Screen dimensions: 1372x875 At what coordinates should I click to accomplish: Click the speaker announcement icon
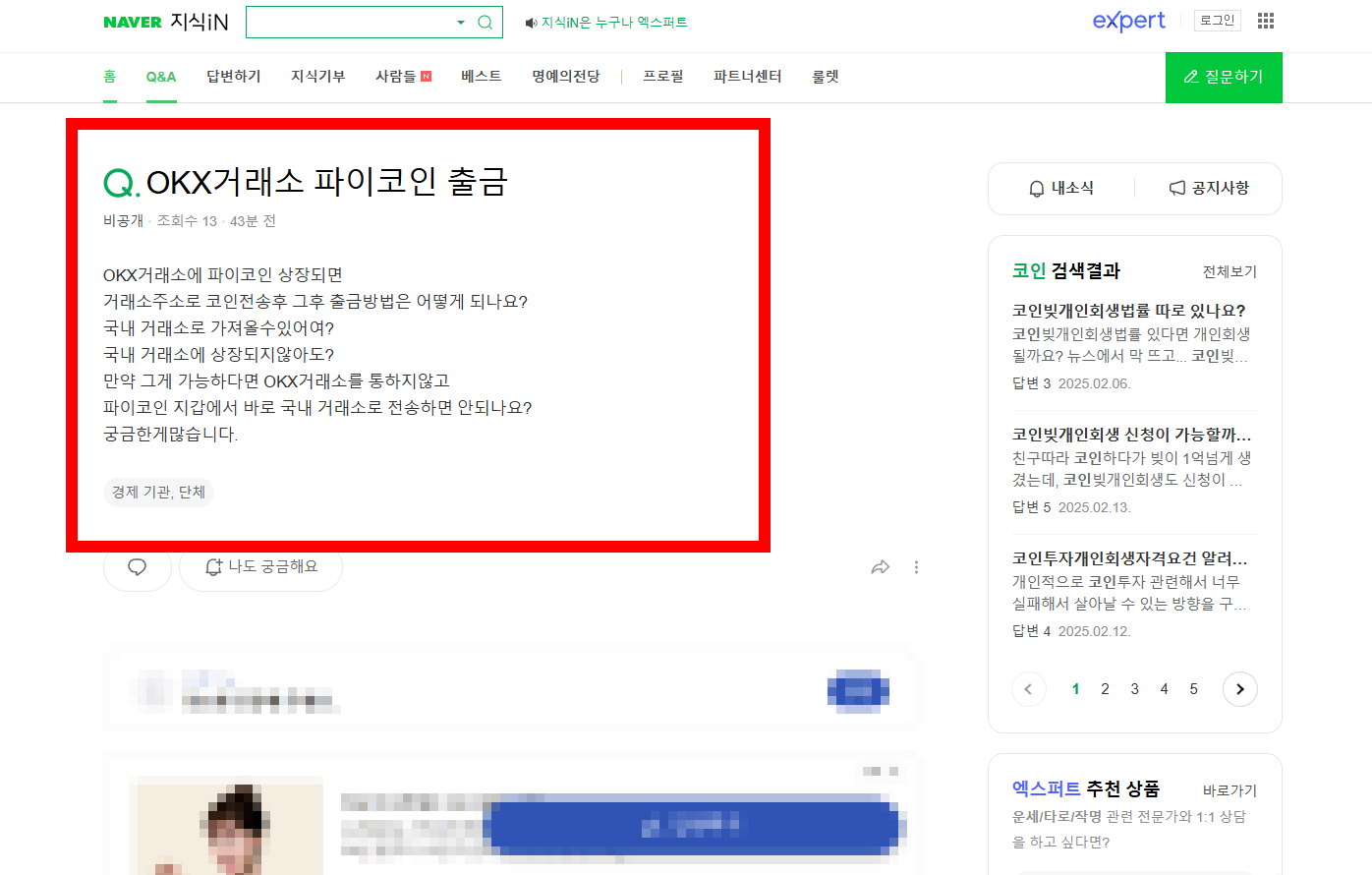pos(531,23)
